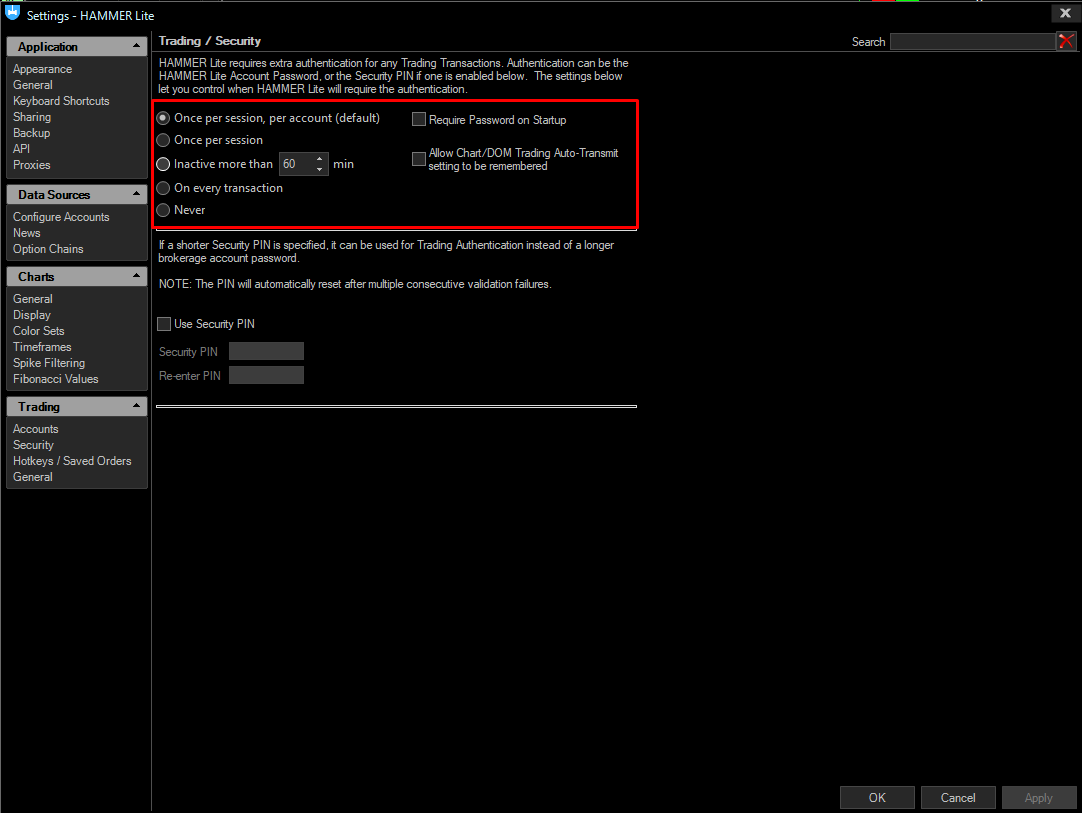Click the Cancel button
The width and height of the screenshot is (1082, 813).
pos(958,797)
